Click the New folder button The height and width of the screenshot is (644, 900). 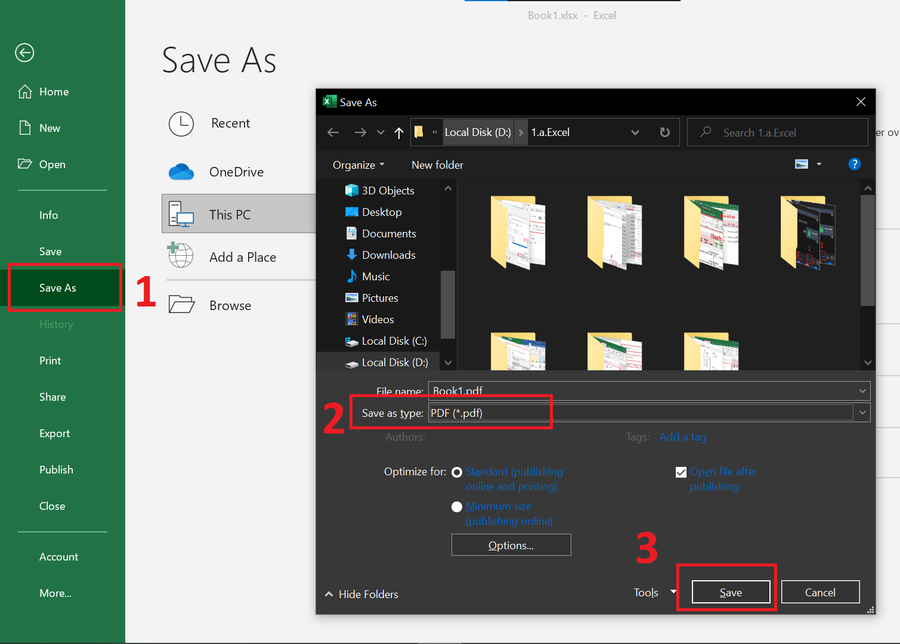tap(437, 165)
